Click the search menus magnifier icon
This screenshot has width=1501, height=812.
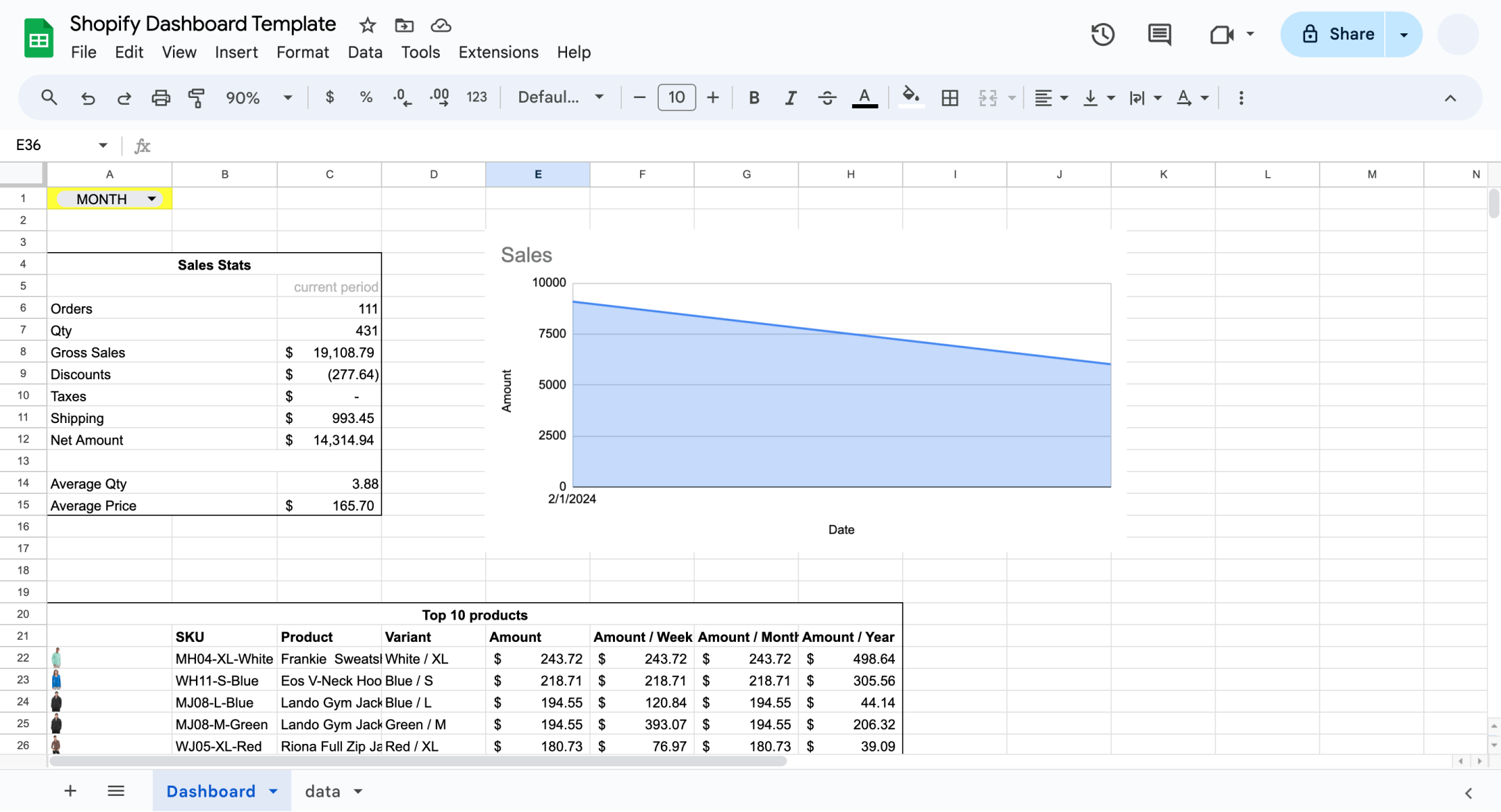tap(49, 97)
